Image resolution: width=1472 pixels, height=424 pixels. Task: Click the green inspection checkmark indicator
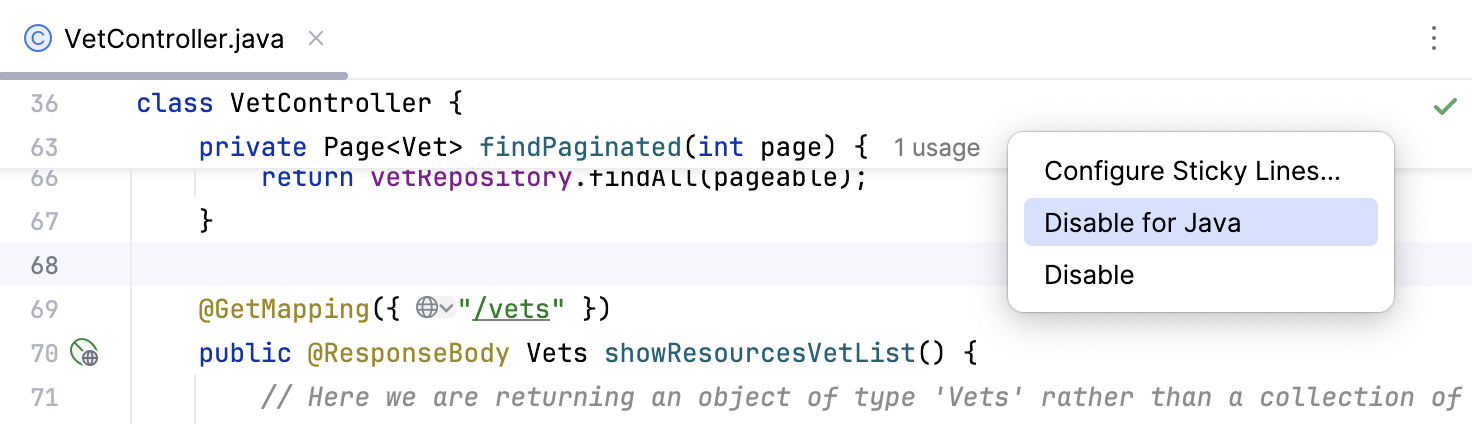[1444, 106]
